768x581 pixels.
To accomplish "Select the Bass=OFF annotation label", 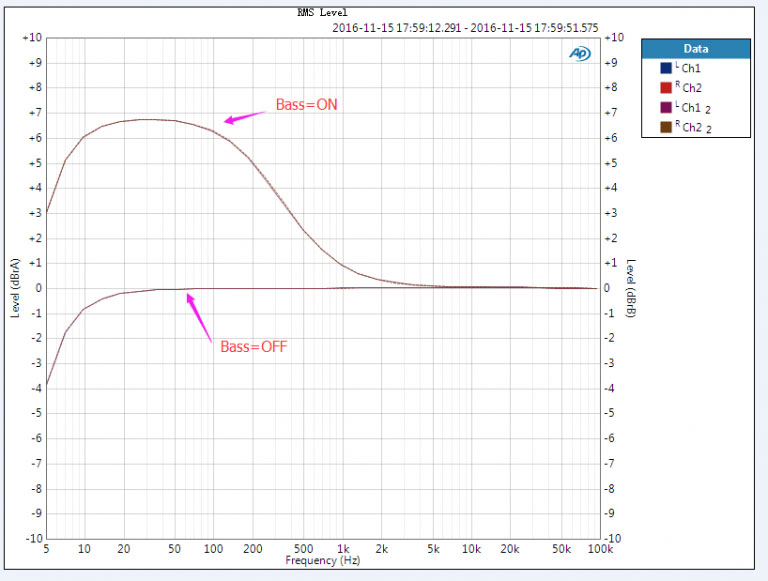I will 254,347.
